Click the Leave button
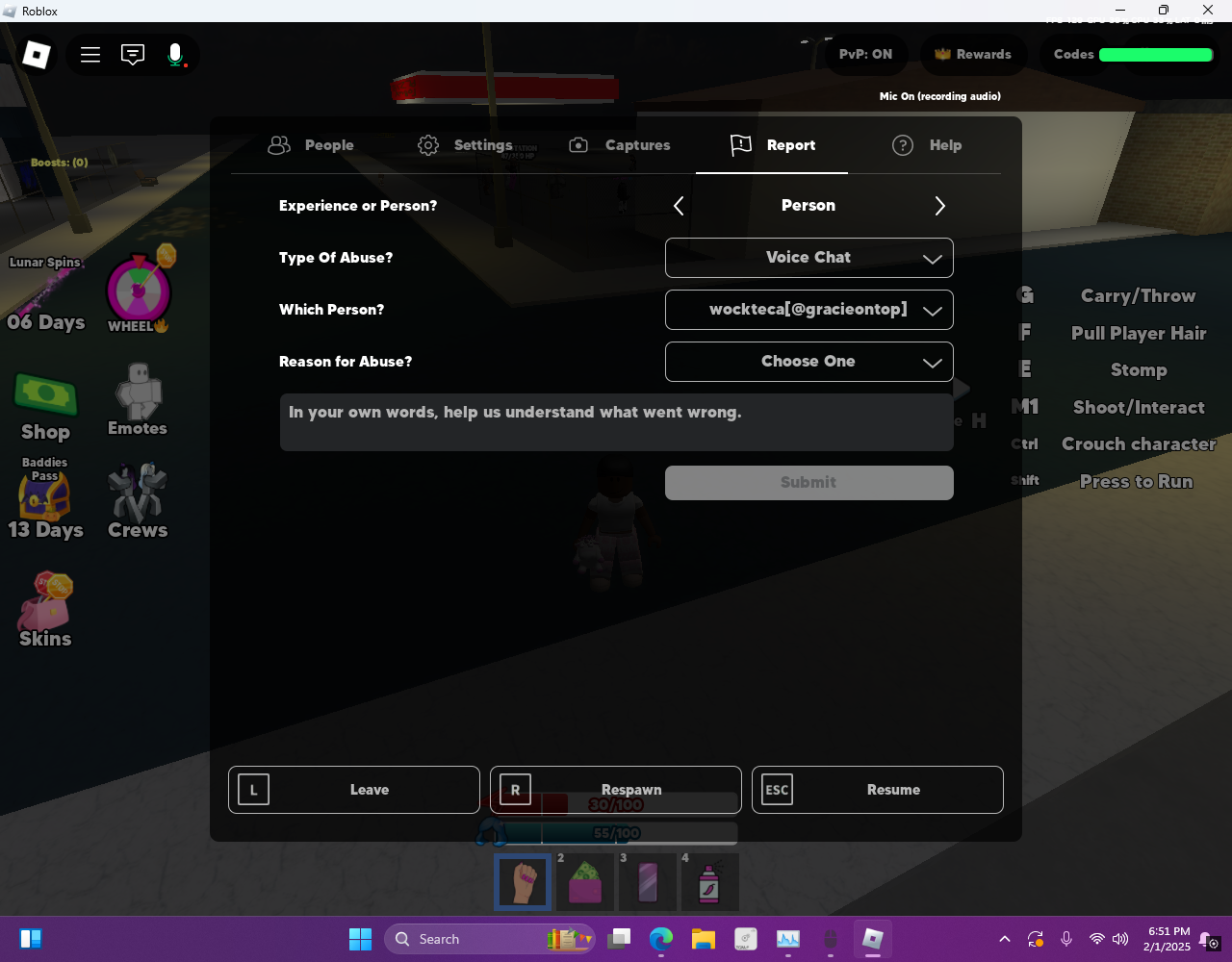The width and height of the screenshot is (1232, 962). 354,790
